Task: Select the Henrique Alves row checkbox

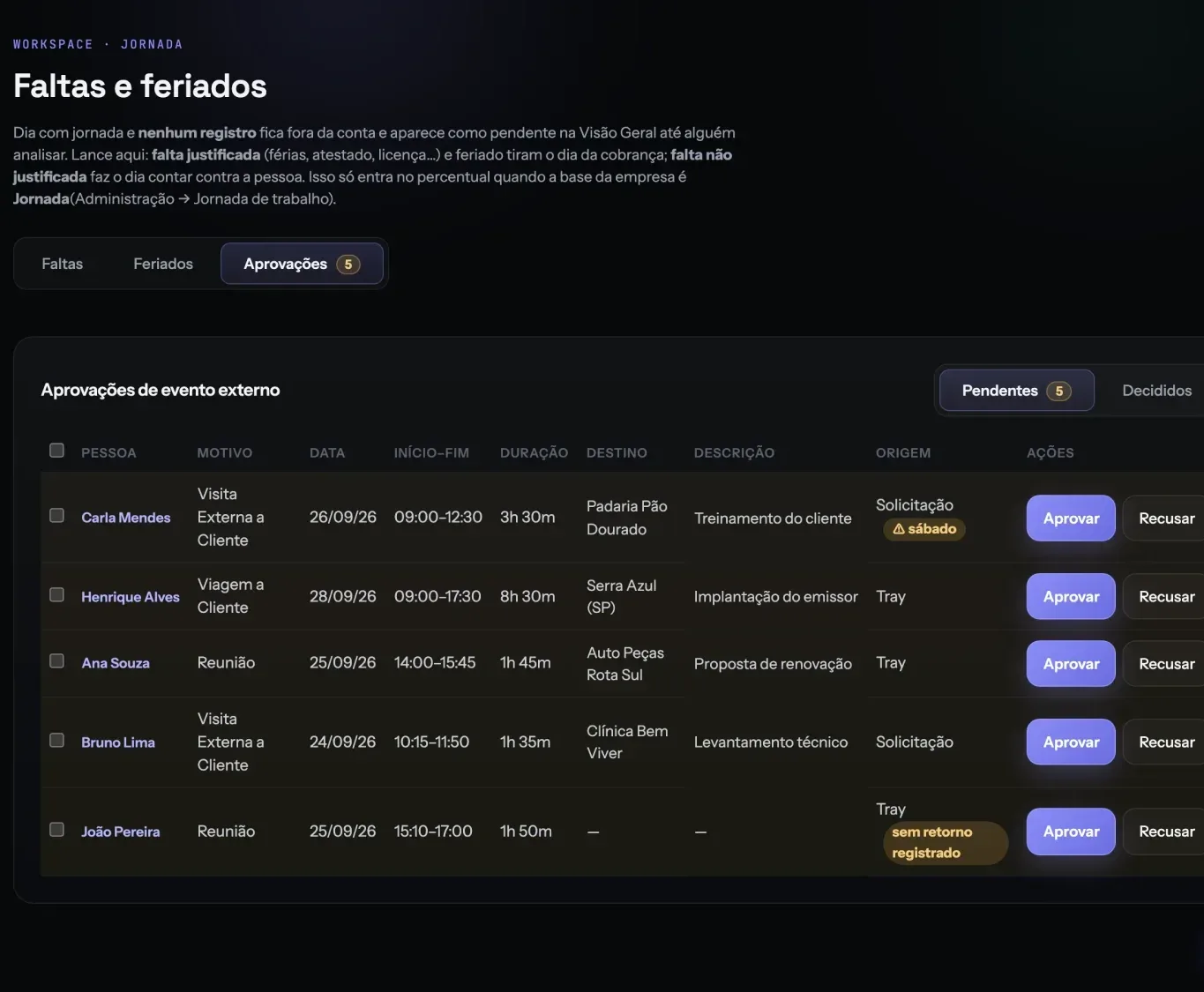Action: click(x=56, y=595)
